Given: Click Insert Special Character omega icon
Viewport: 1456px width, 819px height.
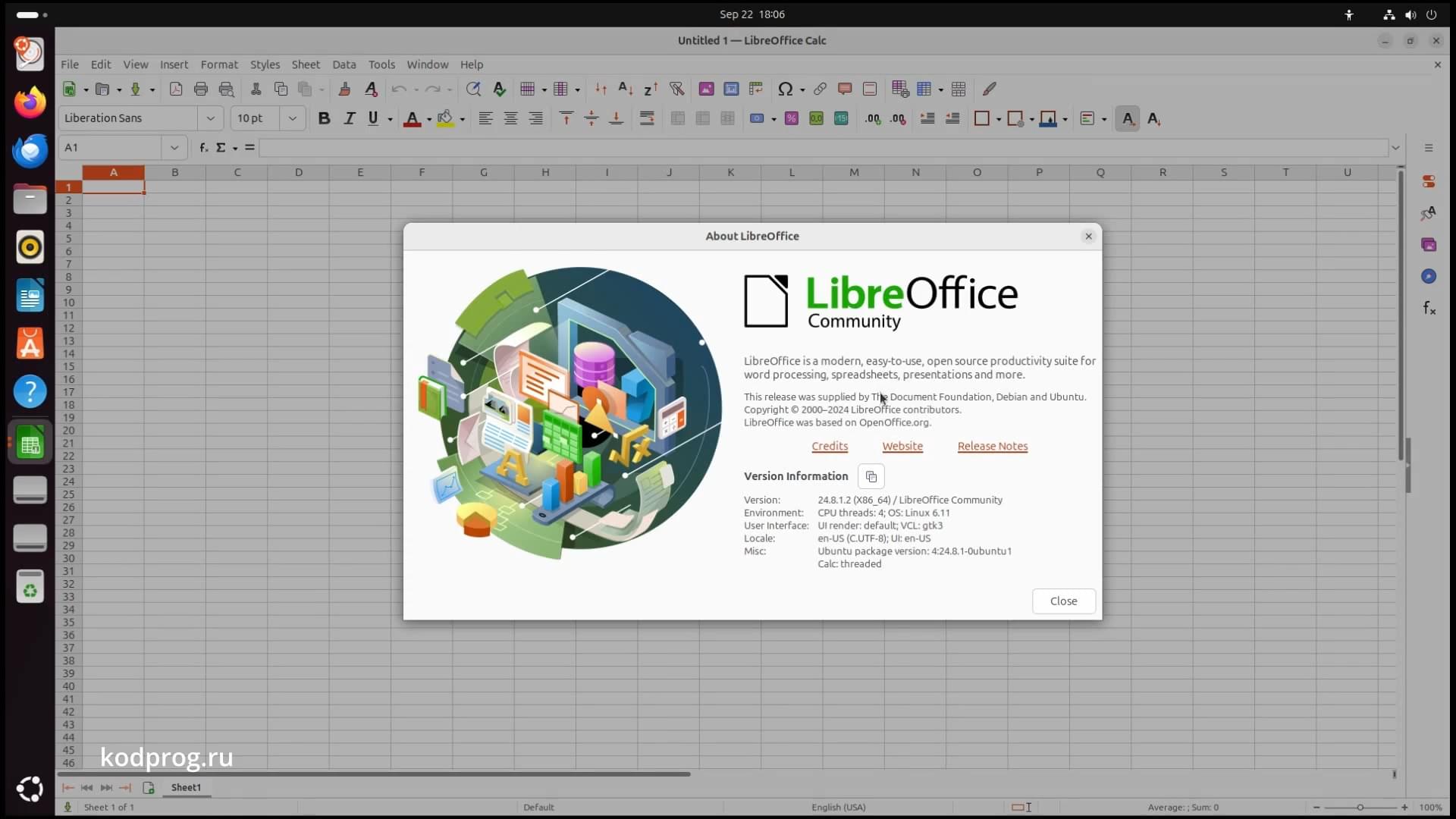Looking at the screenshot, I should coord(785,89).
